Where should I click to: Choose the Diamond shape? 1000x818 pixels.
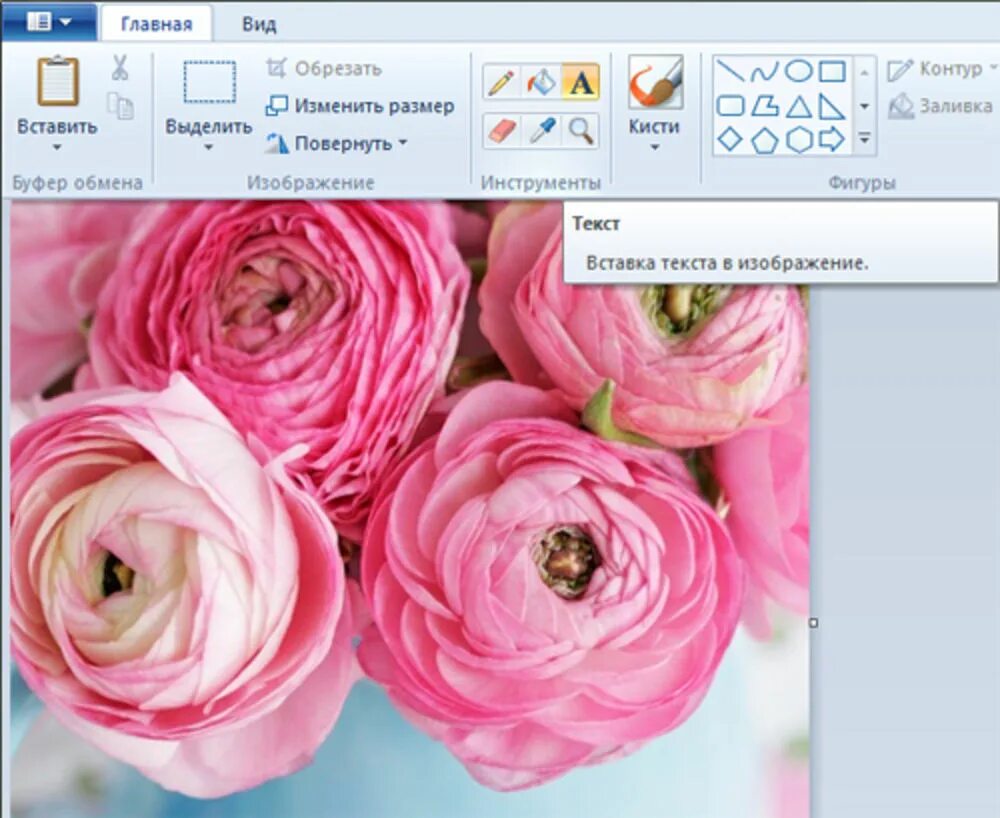coord(730,139)
